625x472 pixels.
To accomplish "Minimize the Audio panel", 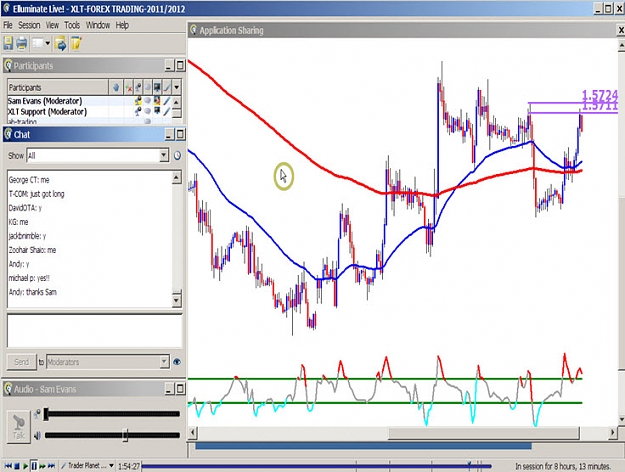I will 169,389.
